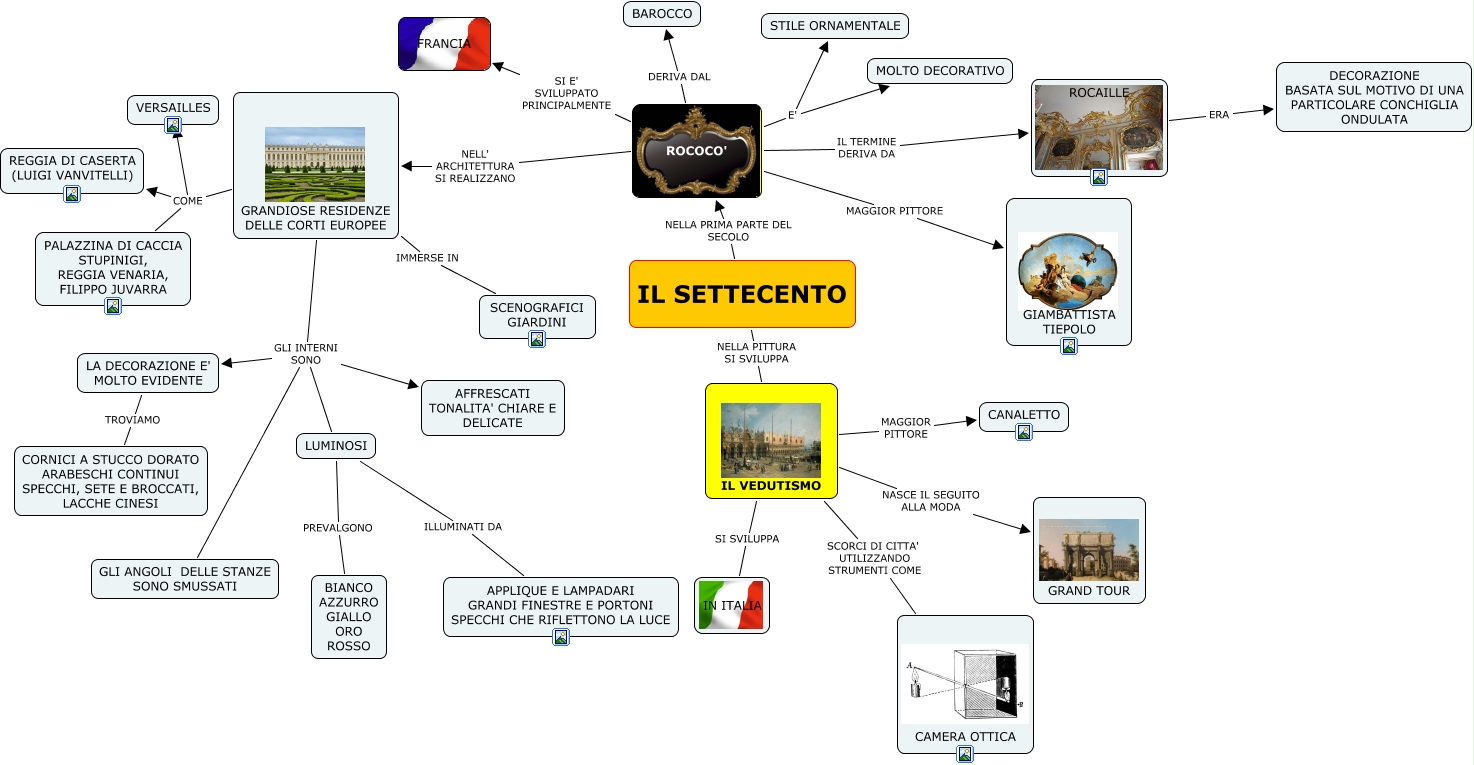
Task: Click the resource icon under PALAZZINA DI CACCIA node
Action: 113,306
